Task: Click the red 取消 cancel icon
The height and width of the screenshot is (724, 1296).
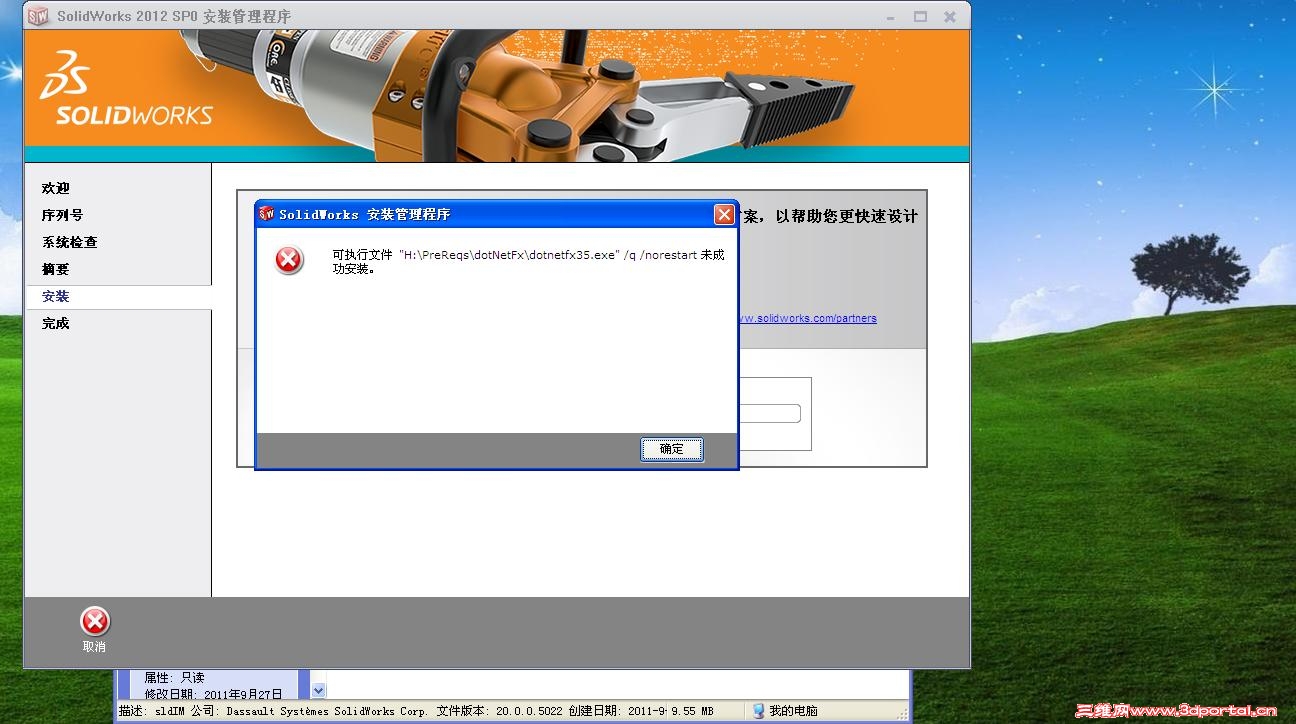Action: (x=95, y=622)
